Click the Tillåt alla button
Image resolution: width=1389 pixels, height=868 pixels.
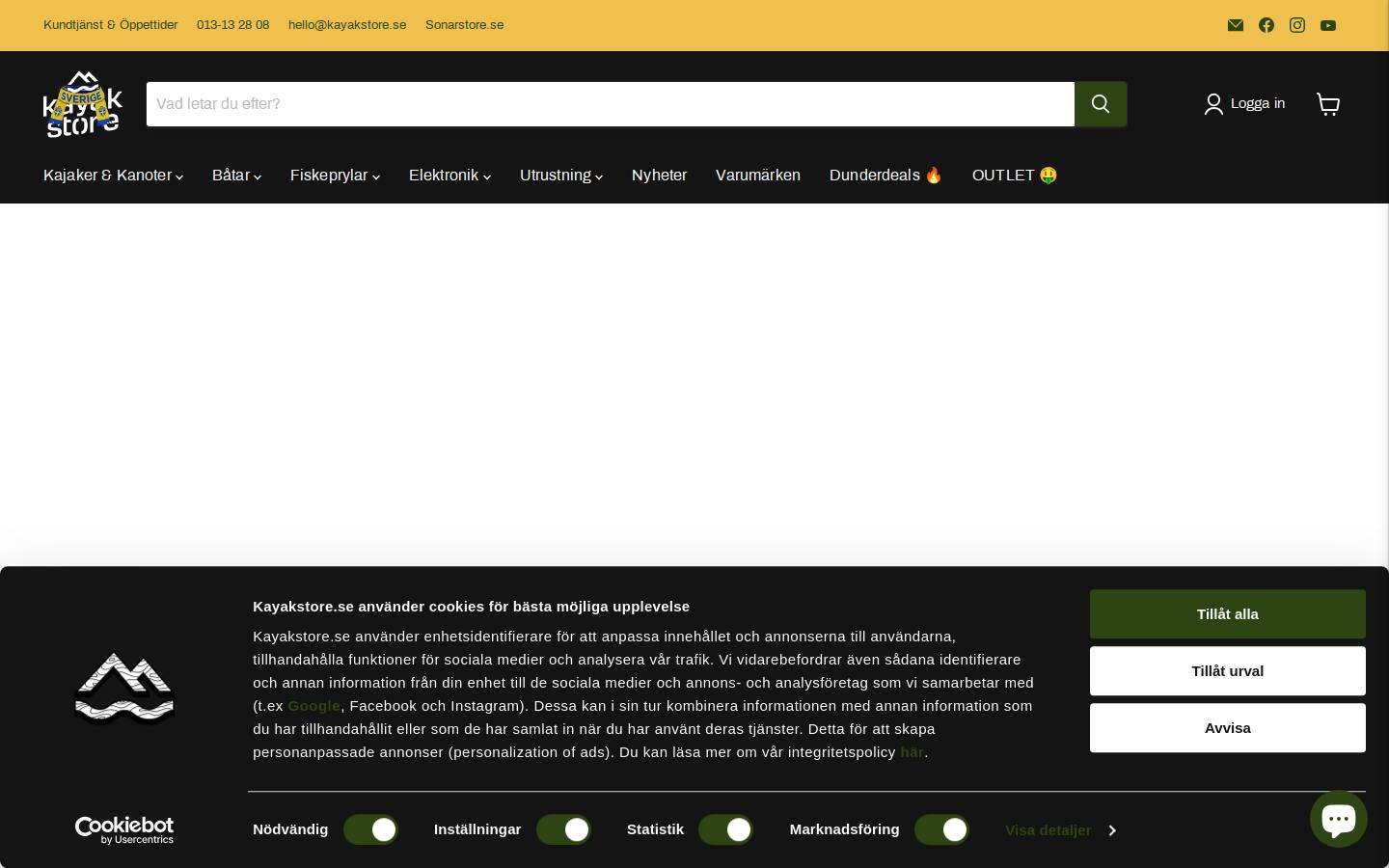coord(1228,614)
